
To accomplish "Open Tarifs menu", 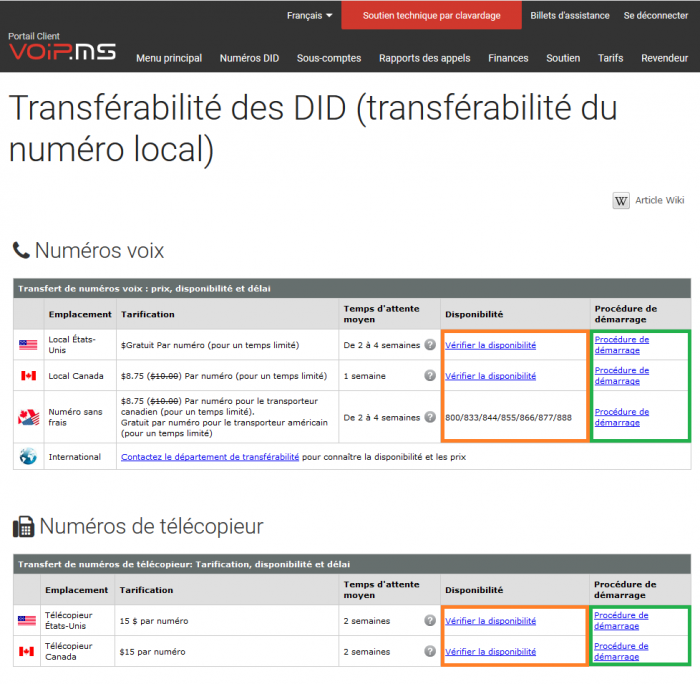I will click(610, 58).
